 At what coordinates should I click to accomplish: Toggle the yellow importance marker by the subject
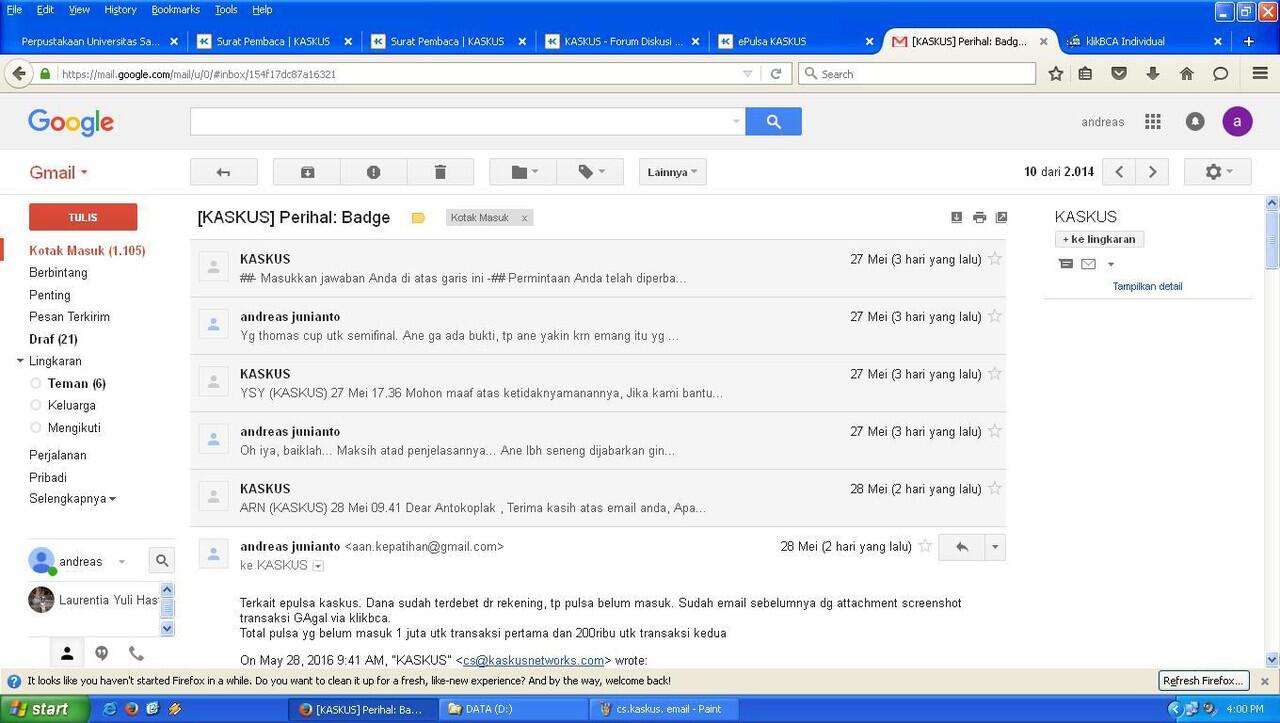418,218
